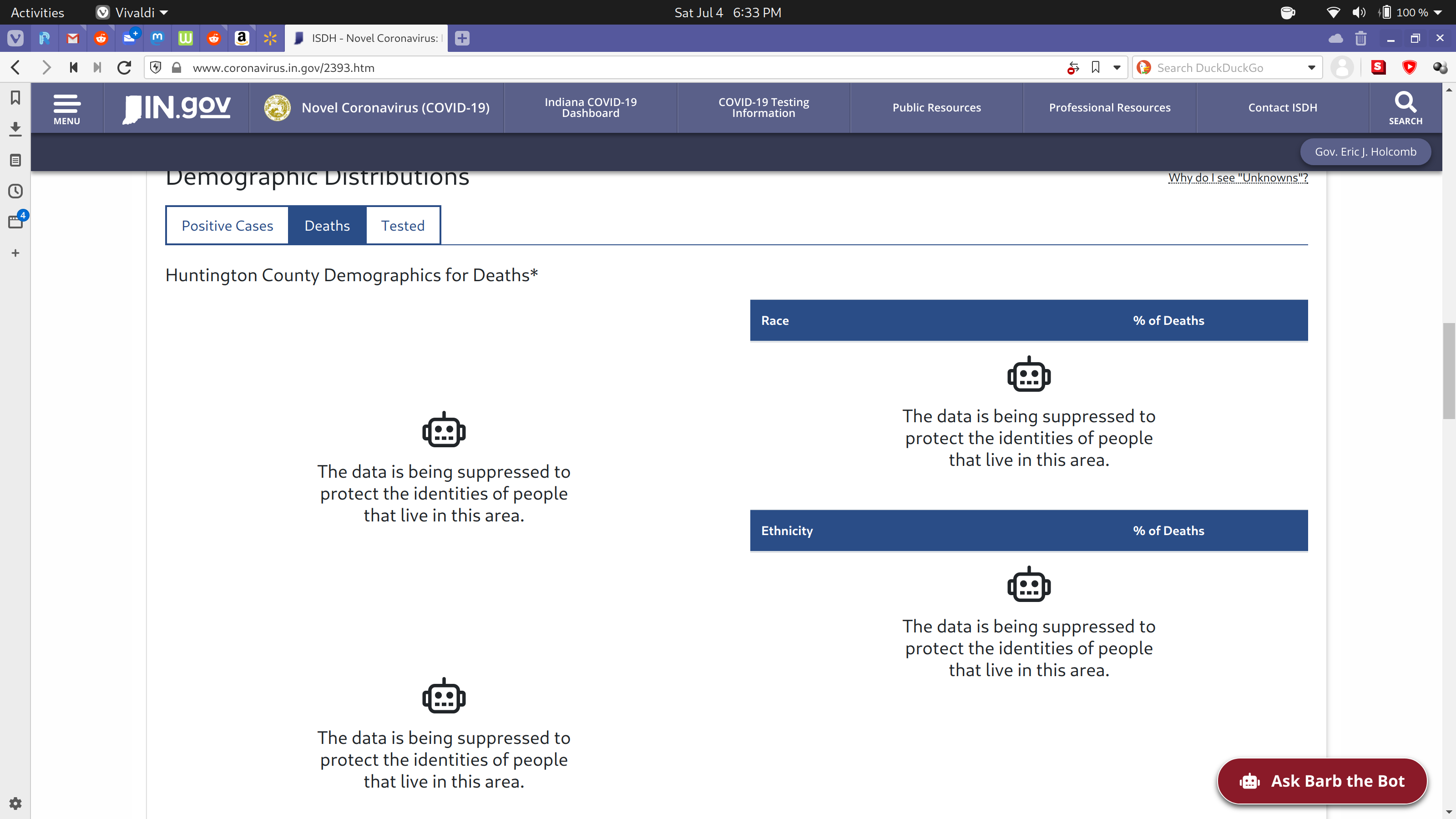Click the Why do I see Unknowns link
Image resolution: width=1456 pixels, height=819 pixels.
(1238, 177)
